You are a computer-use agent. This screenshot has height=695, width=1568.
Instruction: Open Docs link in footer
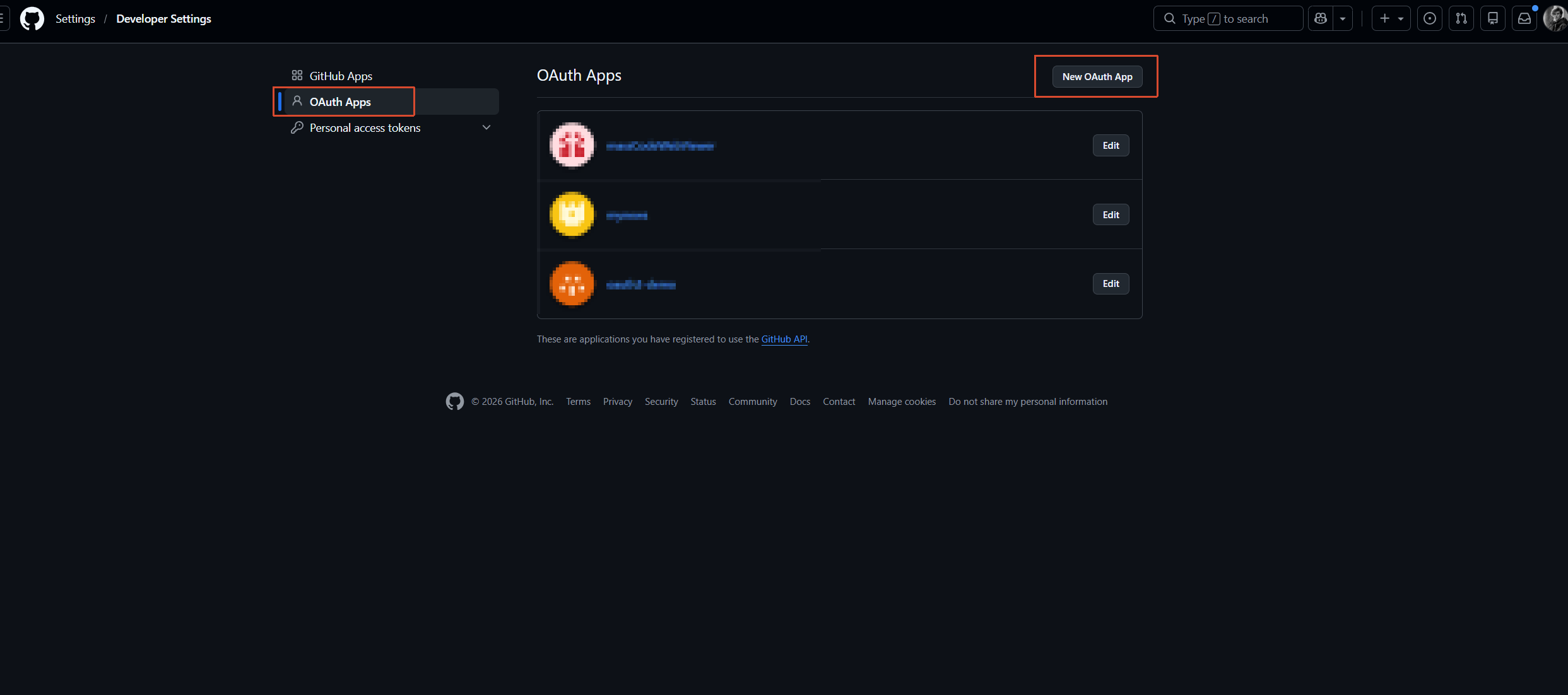pyautogui.click(x=799, y=402)
